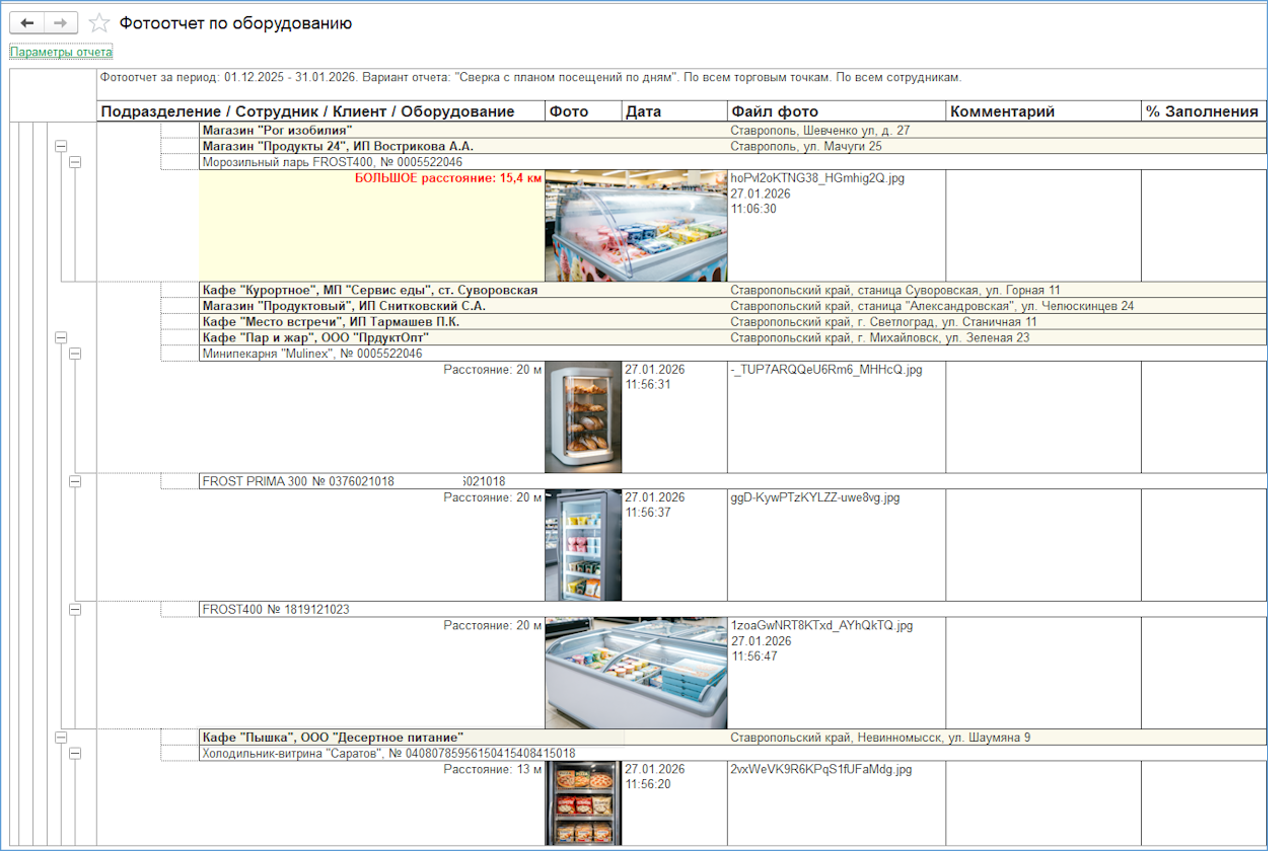Open the Mulinex mini-bakery photo
The width and height of the screenshot is (1268, 851).
click(x=583, y=417)
